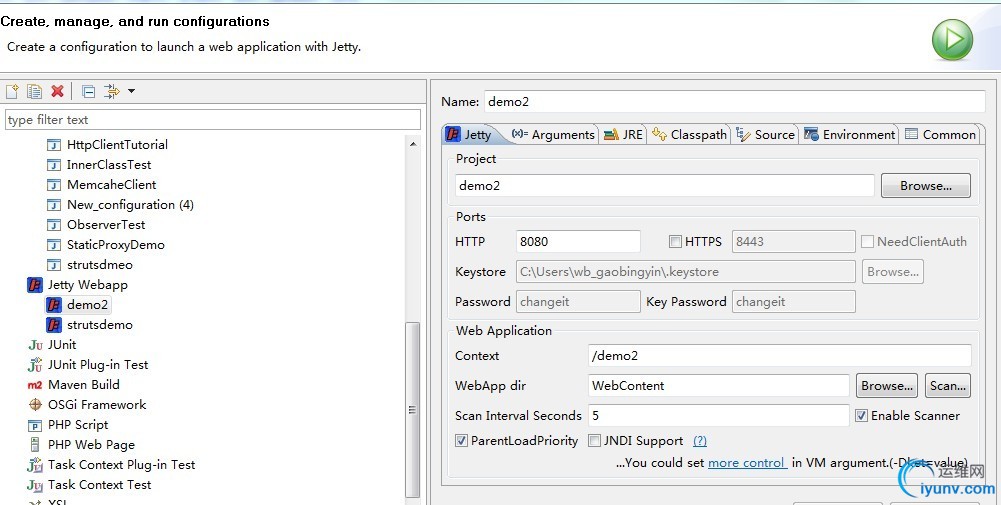Select the Maven Build configuration type
The width and height of the screenshot is (1001, 505).
coord(83,384)
